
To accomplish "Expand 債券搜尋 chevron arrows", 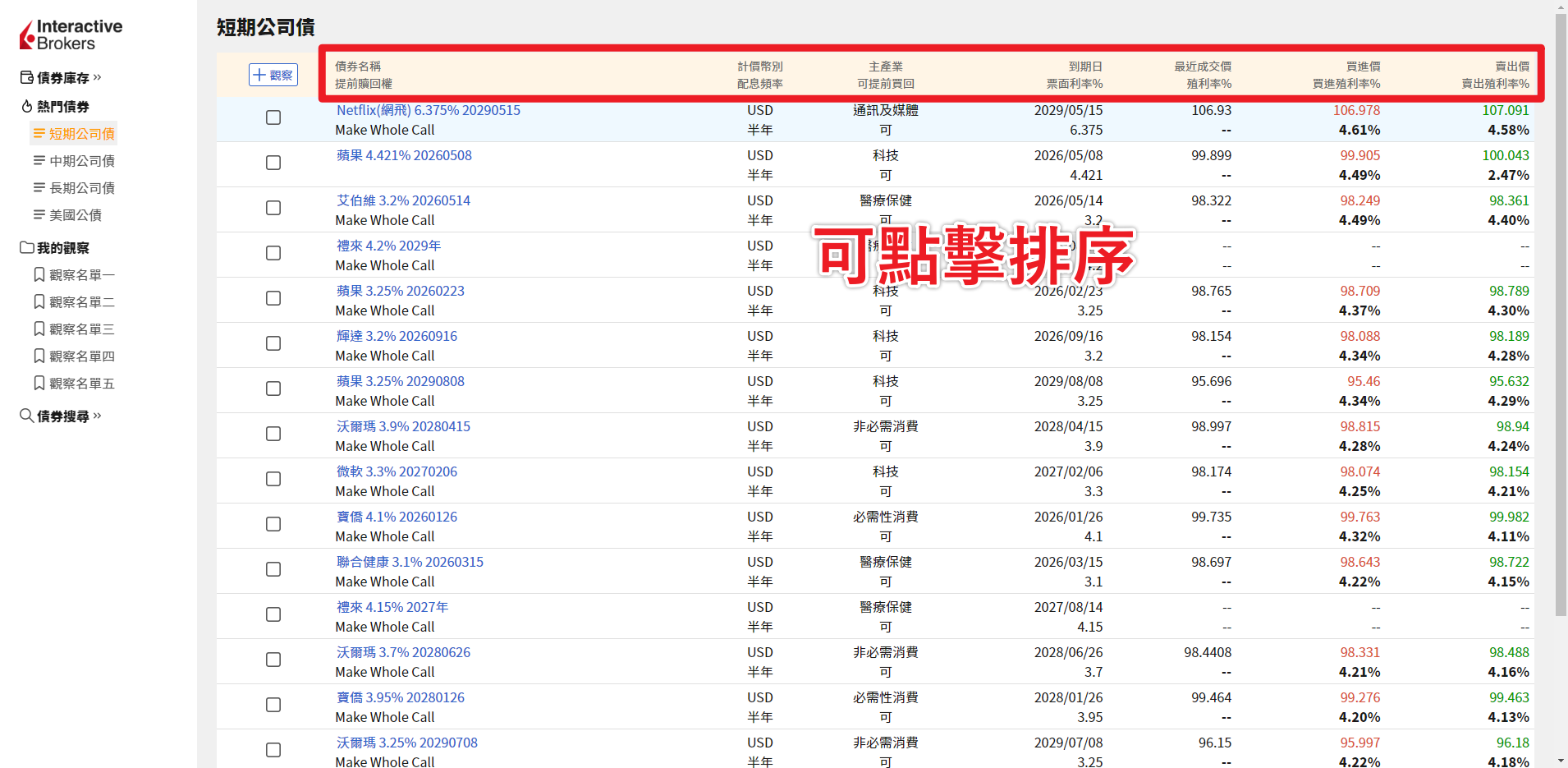I will tap(98, 416).
